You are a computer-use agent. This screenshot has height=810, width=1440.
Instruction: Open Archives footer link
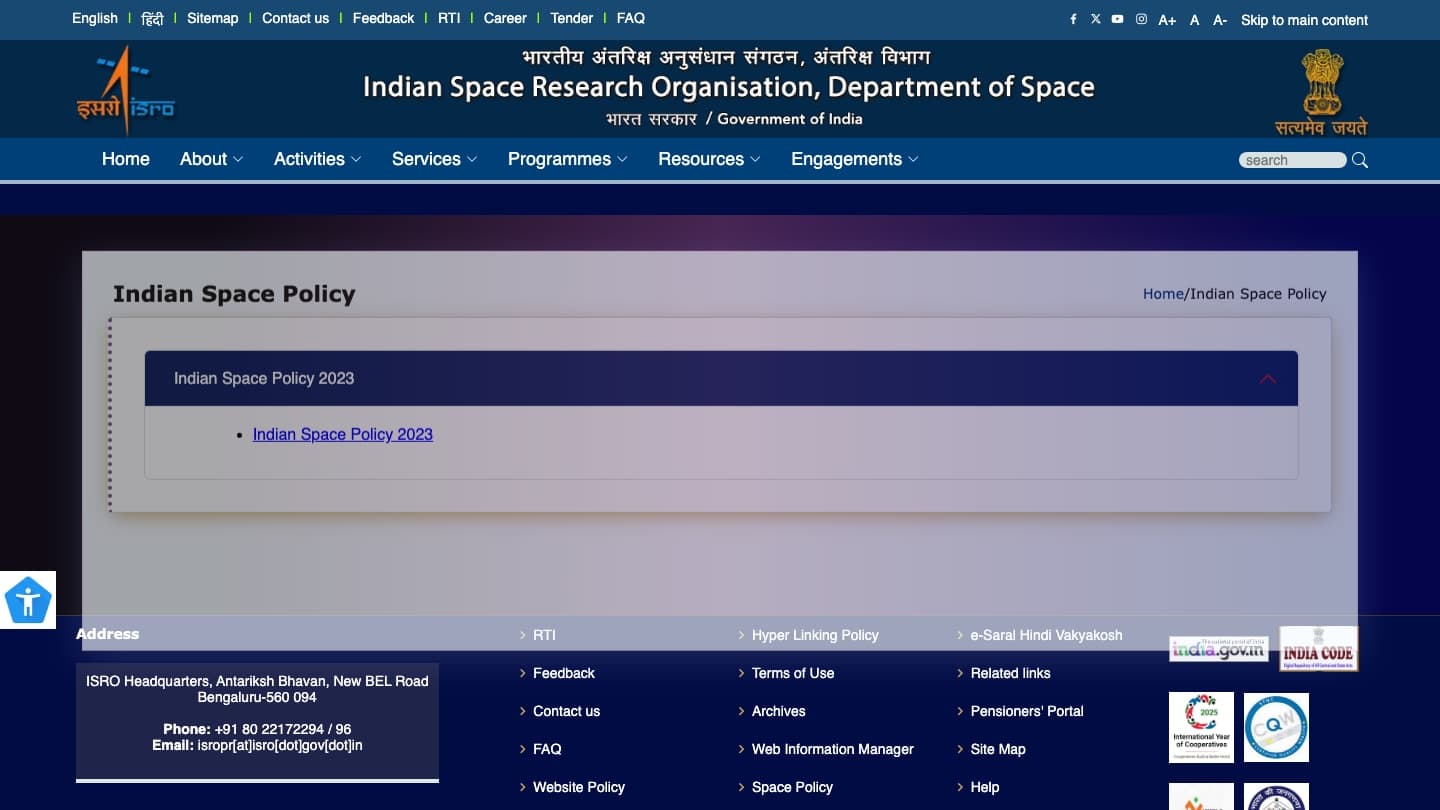(778, 711)
